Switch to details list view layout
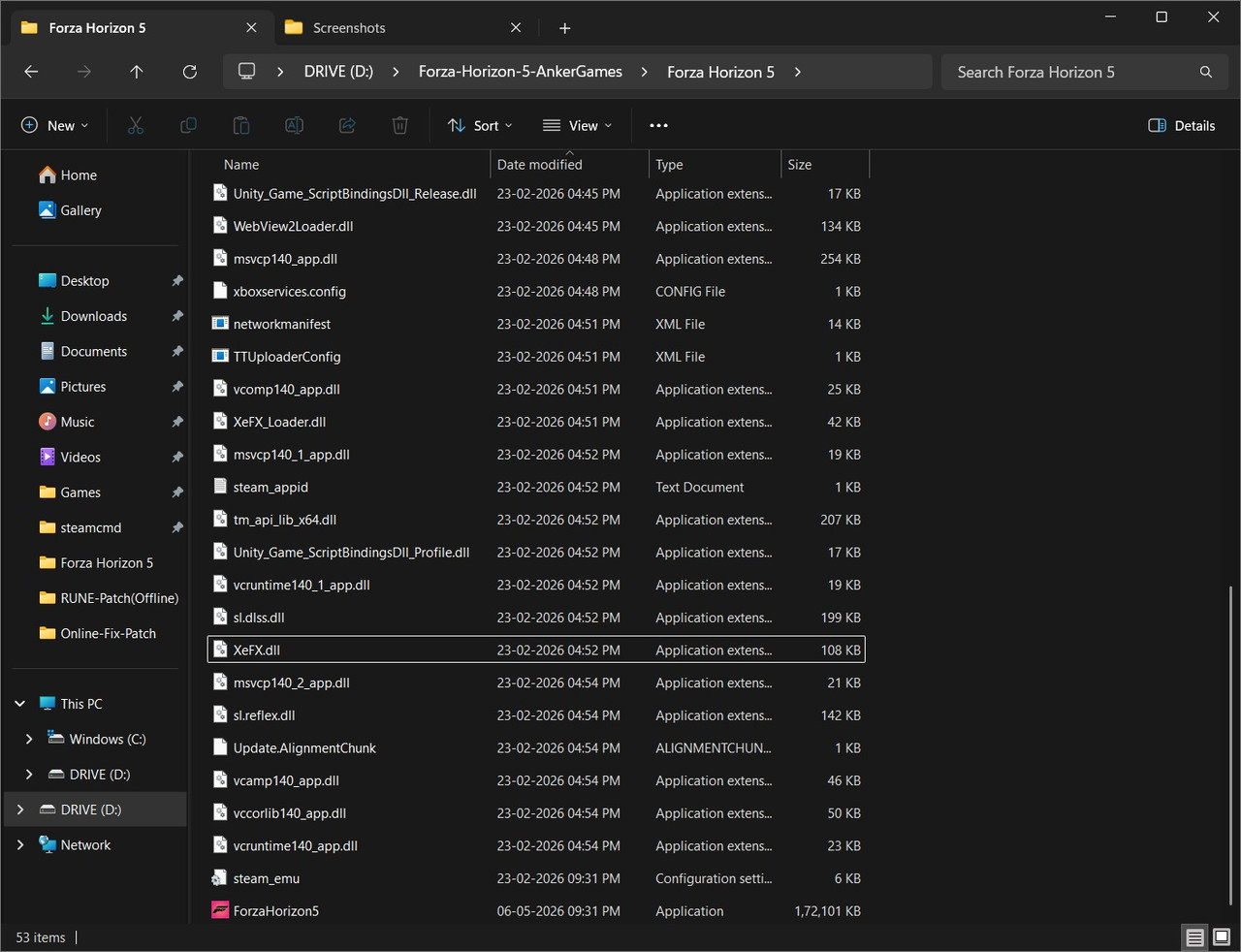The image size is (1241, 952). click(x=1195, y=937)
